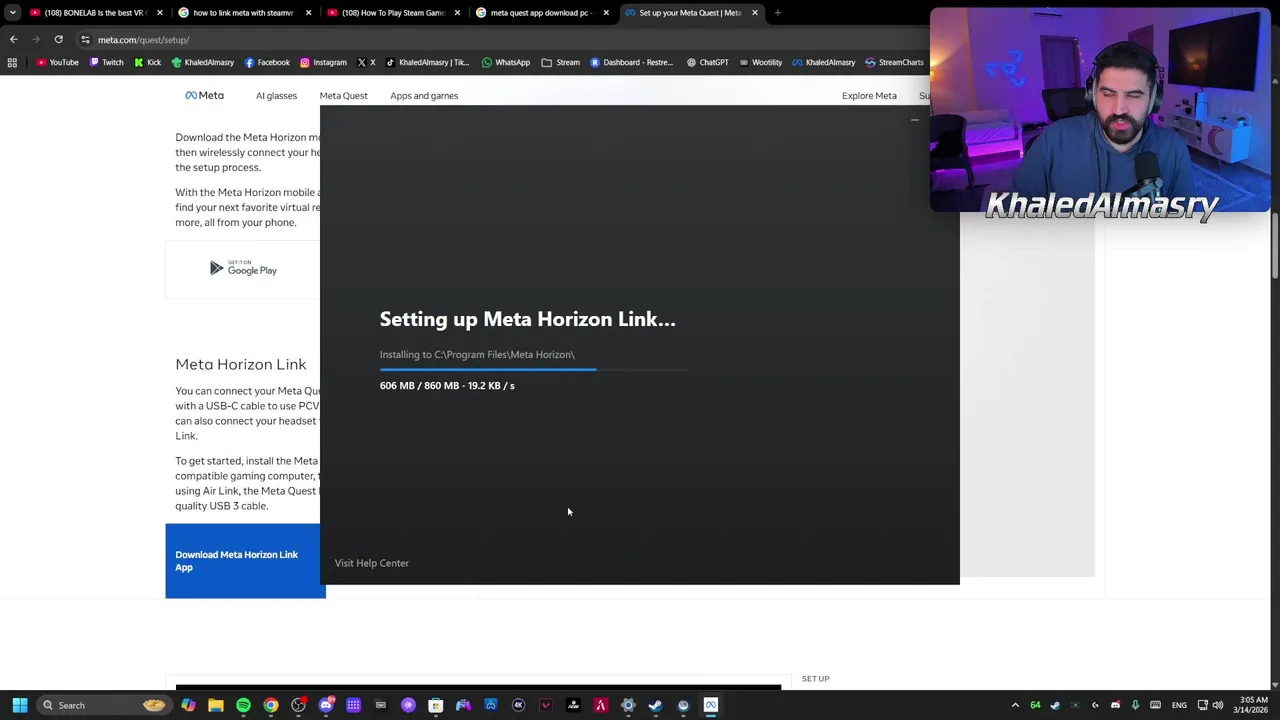Screen dimensions: 1280x720
Task: Open the tab search dropdown arrow
Action: [x=12, y=12]
